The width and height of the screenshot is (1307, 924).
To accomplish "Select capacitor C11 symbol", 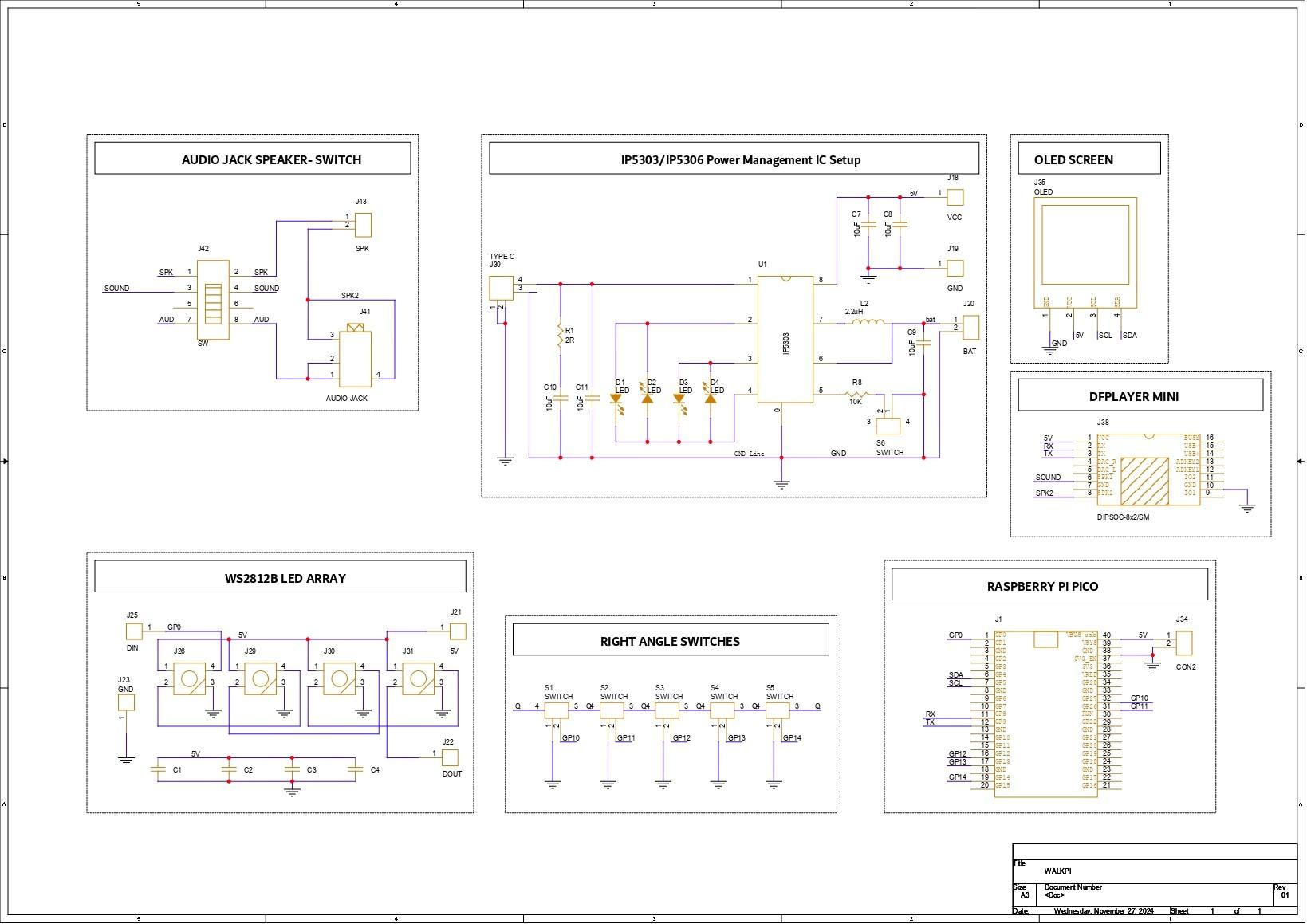I will coord(592,397).
